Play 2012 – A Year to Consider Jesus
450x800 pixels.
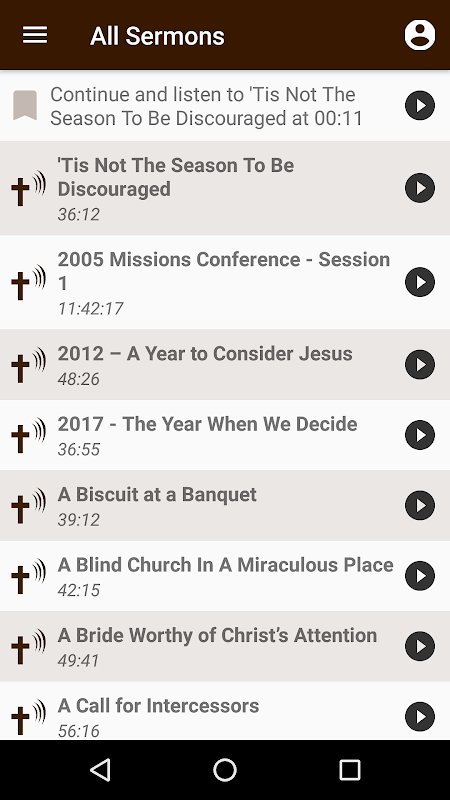coord(420,365)
